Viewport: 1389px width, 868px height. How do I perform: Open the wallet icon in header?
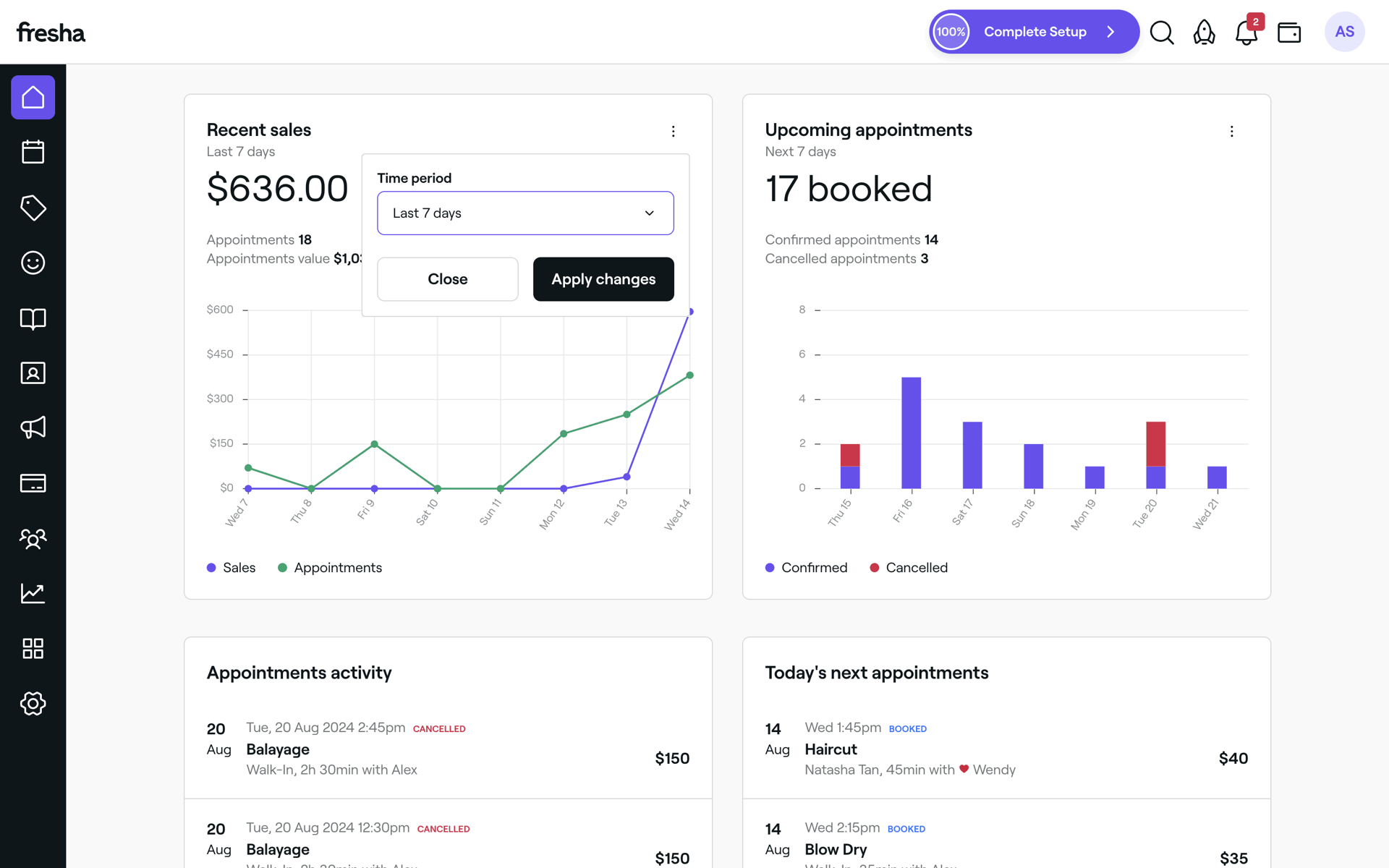click(1289, 33)
